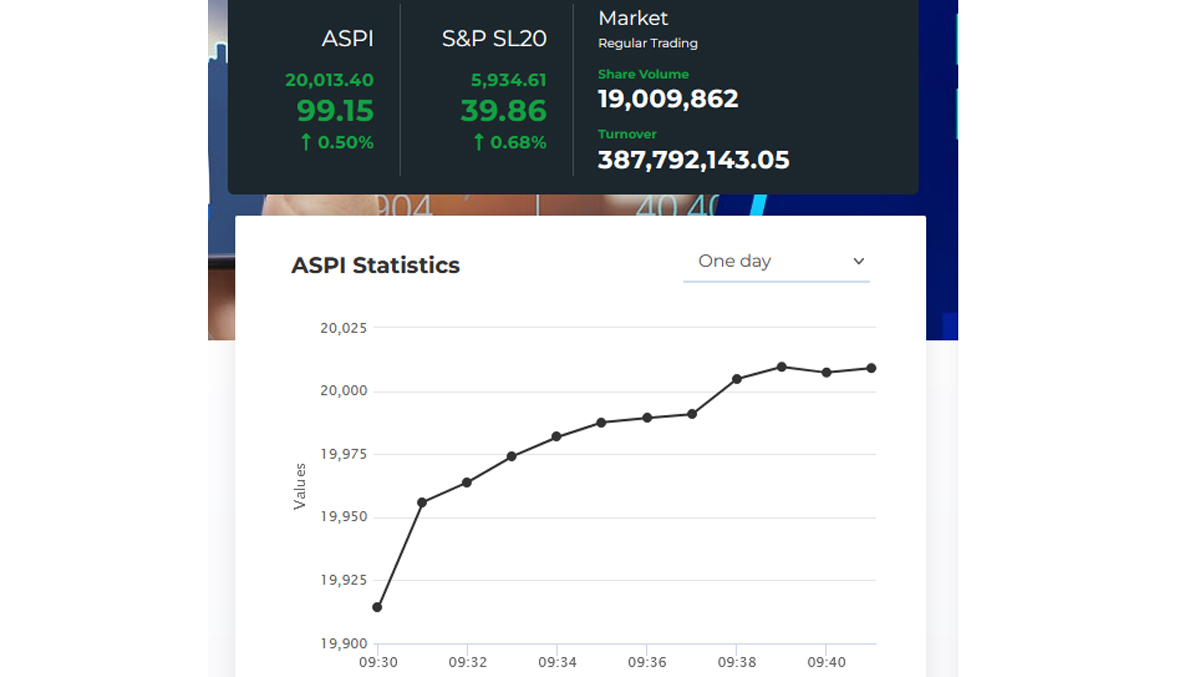Image resolution: width=1200 pixels, height=677 pixels.
Task: Click the 09:38 time axis label
Action: (737, 662)
